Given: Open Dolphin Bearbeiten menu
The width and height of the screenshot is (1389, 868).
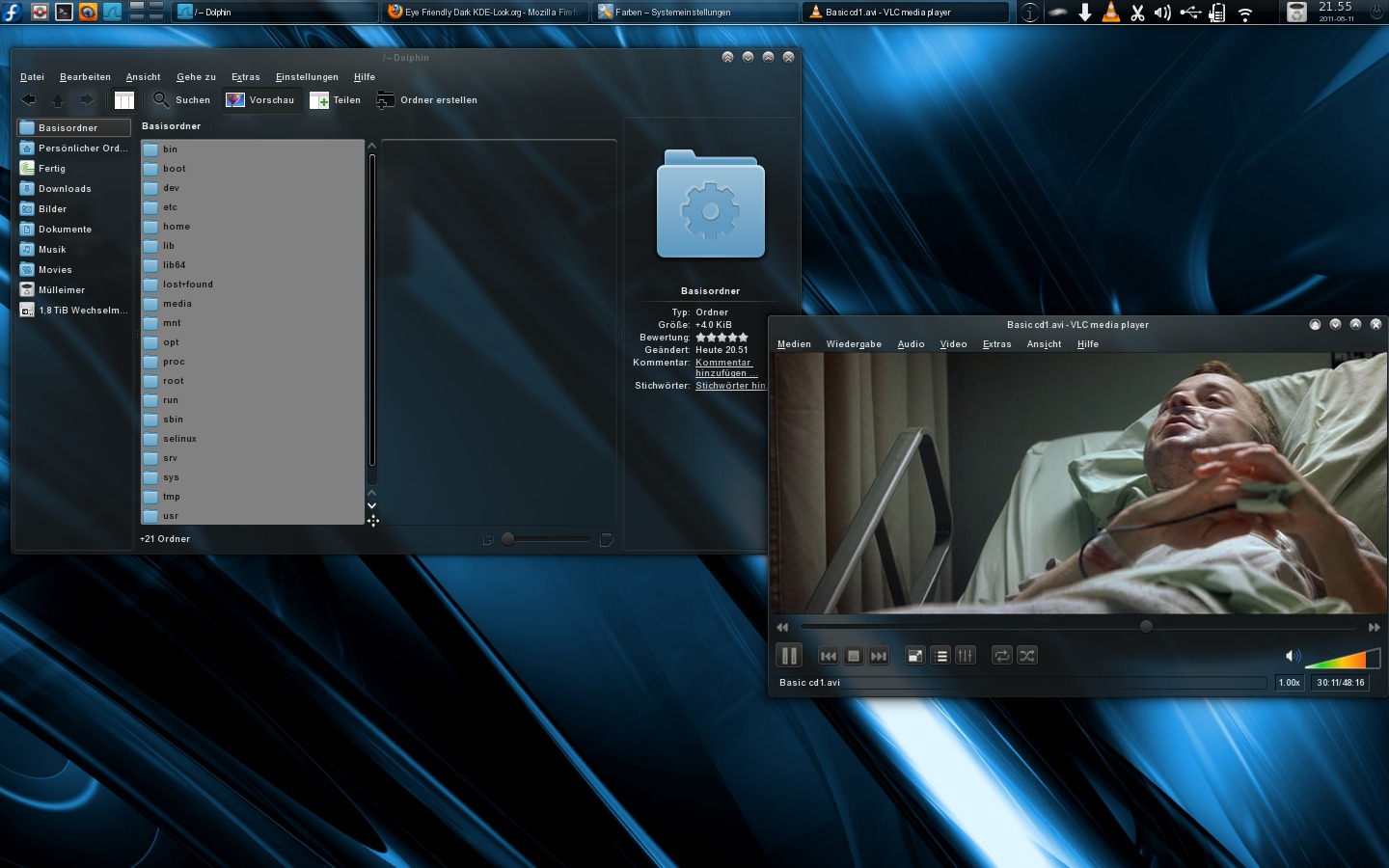Looking at the screenshot, I should pyautogui.click(x=85, y=77).
